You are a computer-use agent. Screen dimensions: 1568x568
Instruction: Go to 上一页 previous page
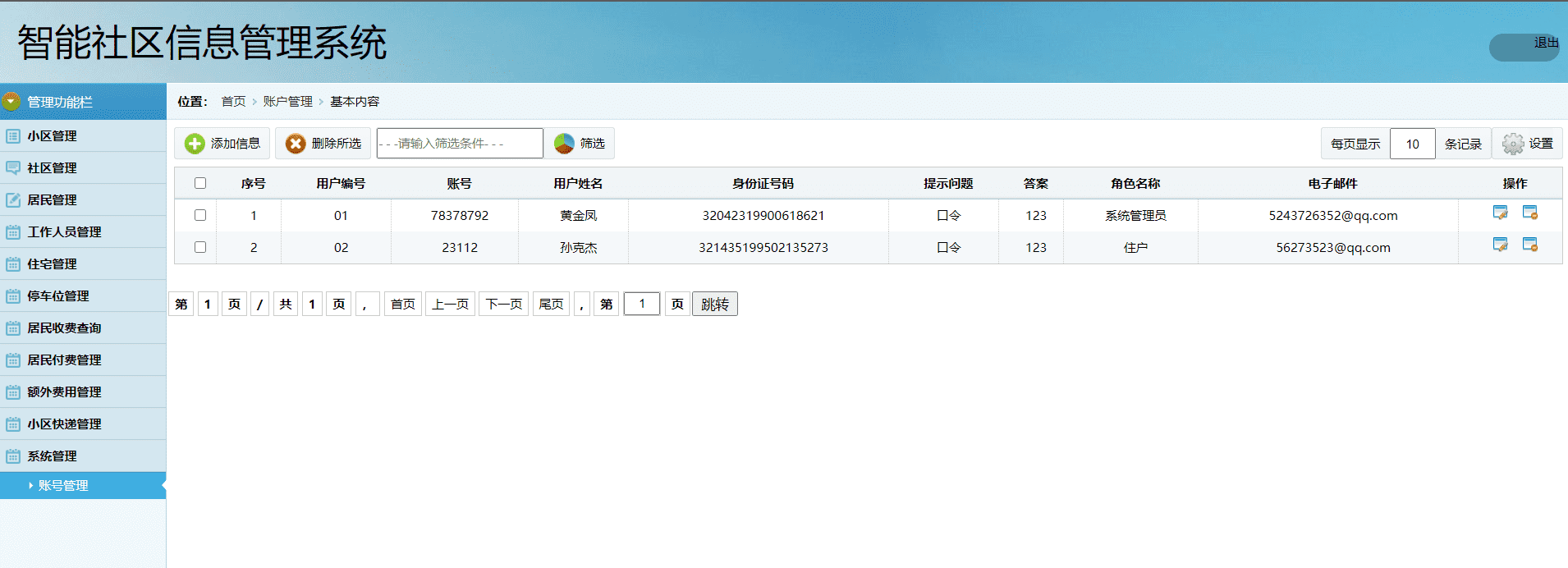tap(450, 305)
